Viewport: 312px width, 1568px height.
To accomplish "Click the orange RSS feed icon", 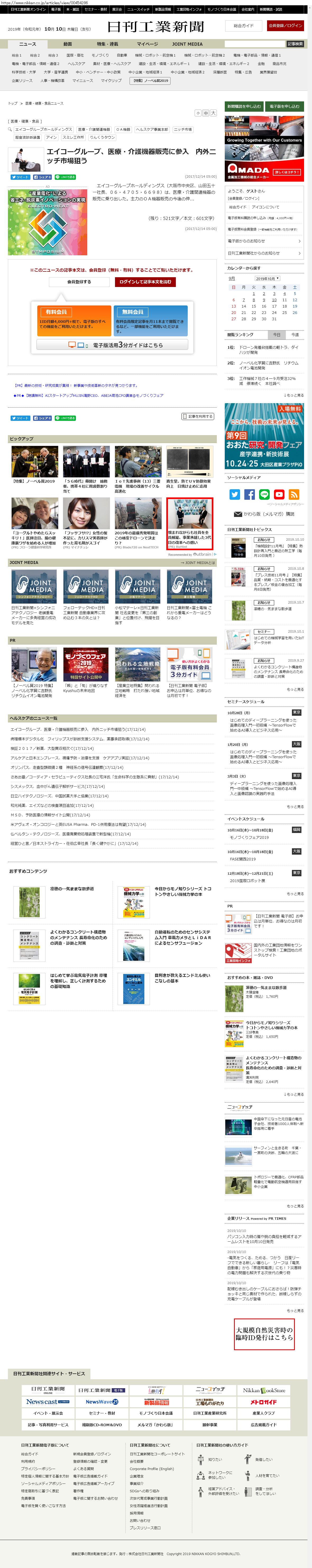I will pos(294,494).
